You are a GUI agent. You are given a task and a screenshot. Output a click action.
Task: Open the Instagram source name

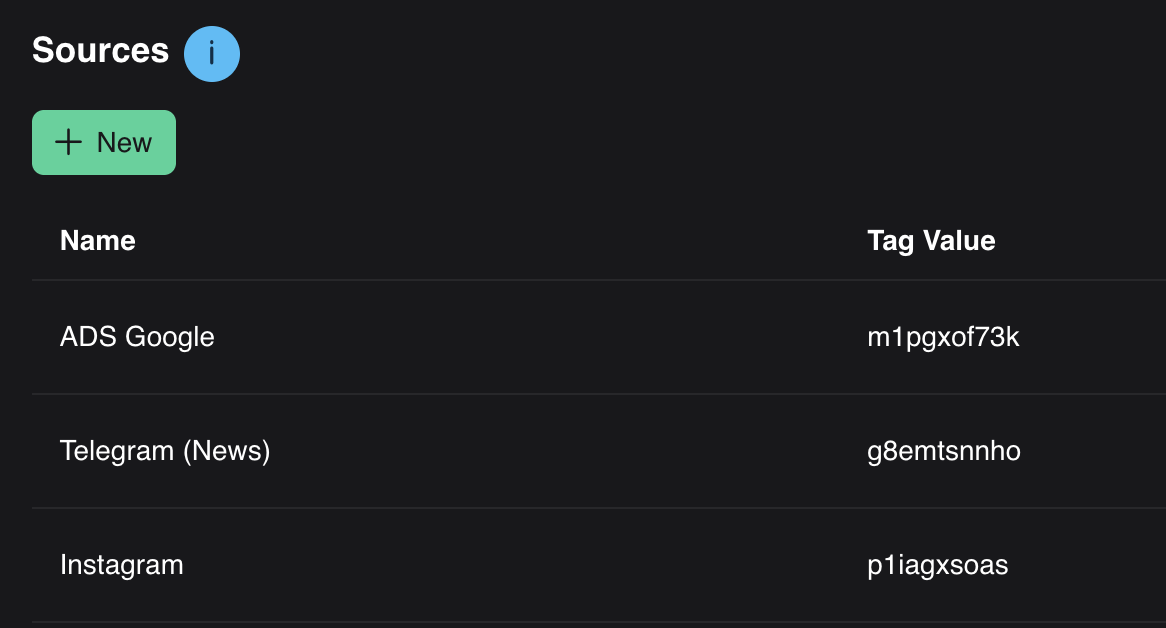[x=122, y=565]
